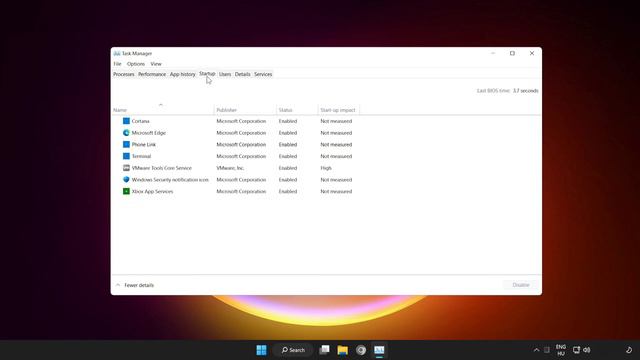Open the Options menu
This screenshot has height=360, width=640.
pos(136,64)
